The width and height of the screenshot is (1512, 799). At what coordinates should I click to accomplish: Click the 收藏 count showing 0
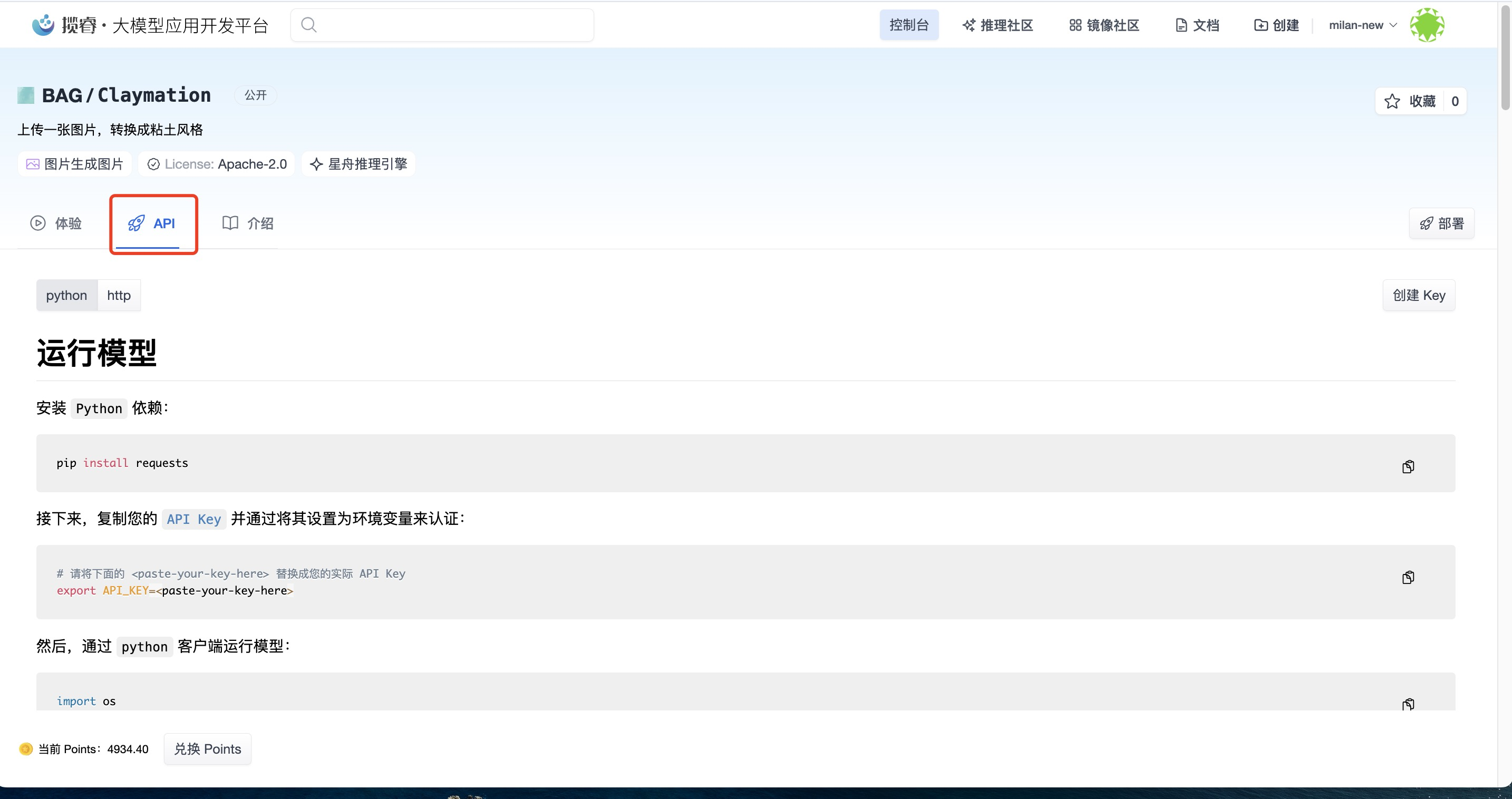point(1455,102)
